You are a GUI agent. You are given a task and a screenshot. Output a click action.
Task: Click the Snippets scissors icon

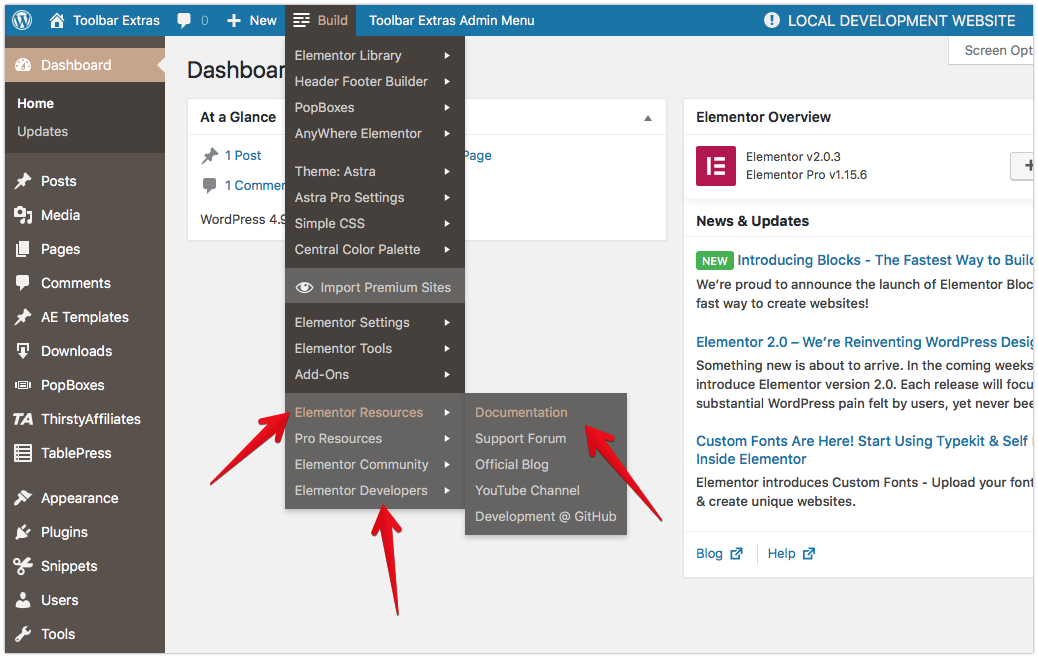[x=23, y=566]
